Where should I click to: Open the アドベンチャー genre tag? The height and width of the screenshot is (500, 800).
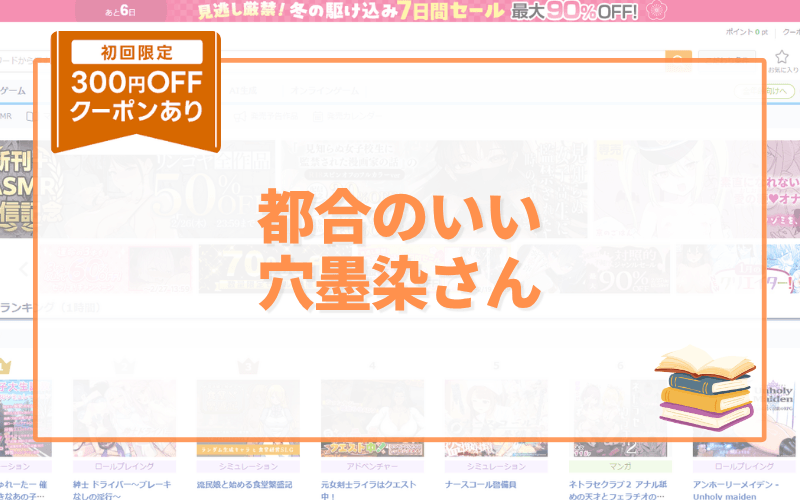click(372, 466)
